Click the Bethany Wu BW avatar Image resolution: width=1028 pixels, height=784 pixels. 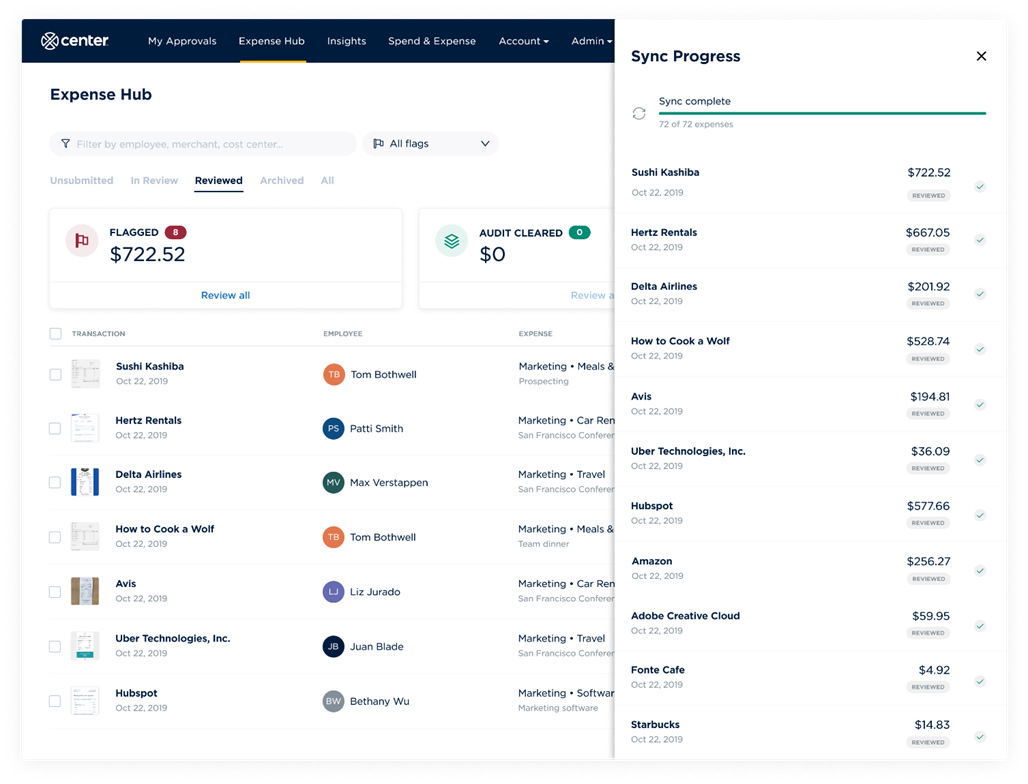coord(334,701)
